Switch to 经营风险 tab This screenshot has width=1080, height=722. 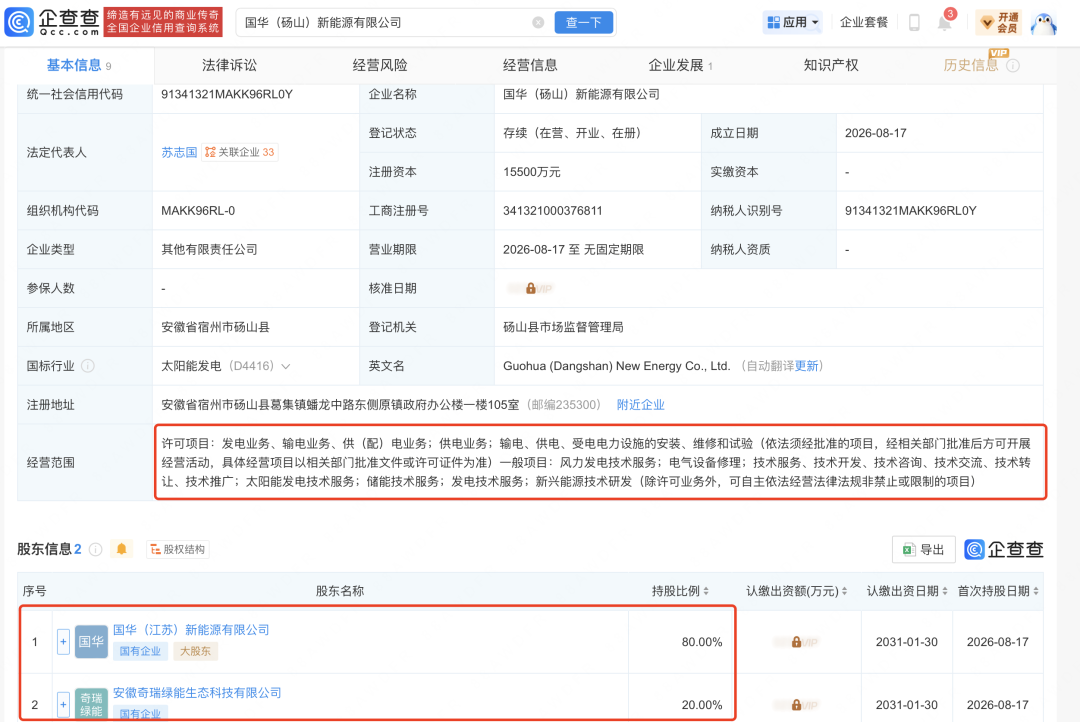point(380,65)
